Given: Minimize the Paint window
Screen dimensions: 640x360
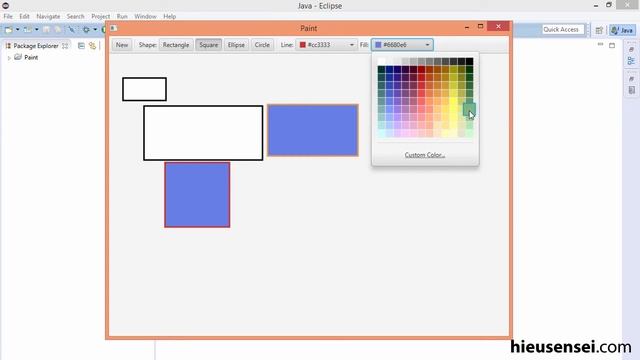Looking at the screenshot, I should (x=467, y=27).
